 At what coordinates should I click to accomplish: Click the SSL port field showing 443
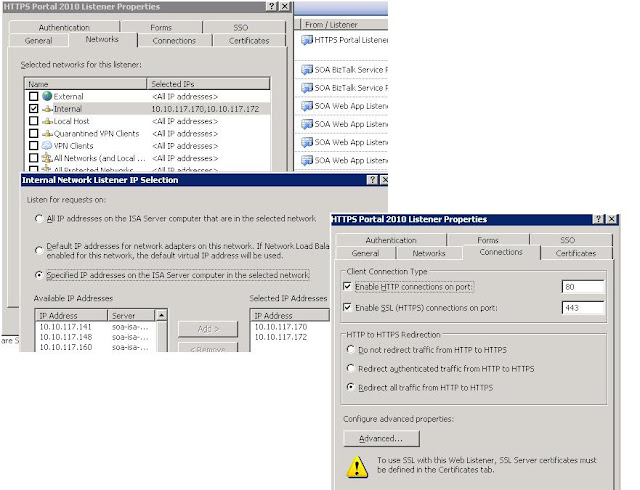[x=583, y=307]
